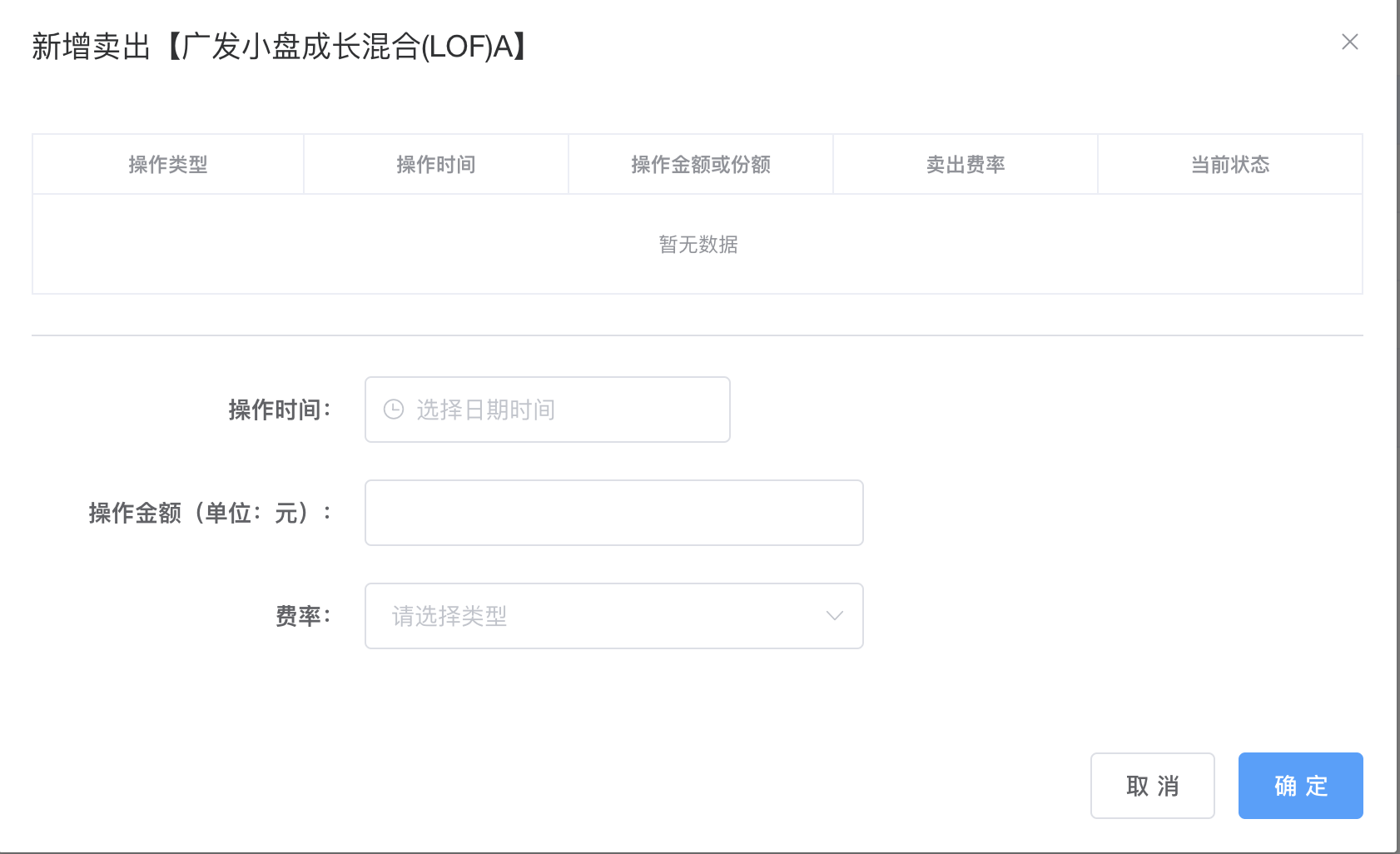The height and width of the screenshot is (854, 1400).
Task: Select the 操作时间 table column header
Action: coord(436,165)
